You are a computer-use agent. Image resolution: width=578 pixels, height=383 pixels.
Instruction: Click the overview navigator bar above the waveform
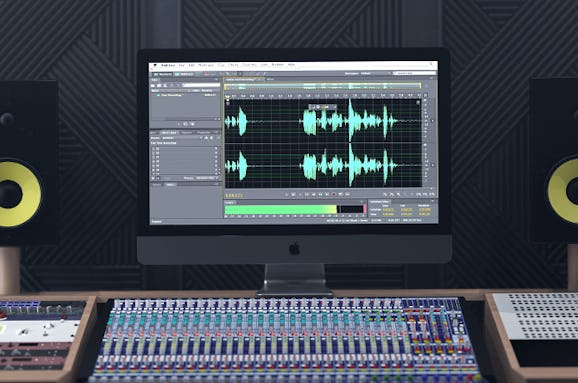pyautogui.click(x=323, y=86)
